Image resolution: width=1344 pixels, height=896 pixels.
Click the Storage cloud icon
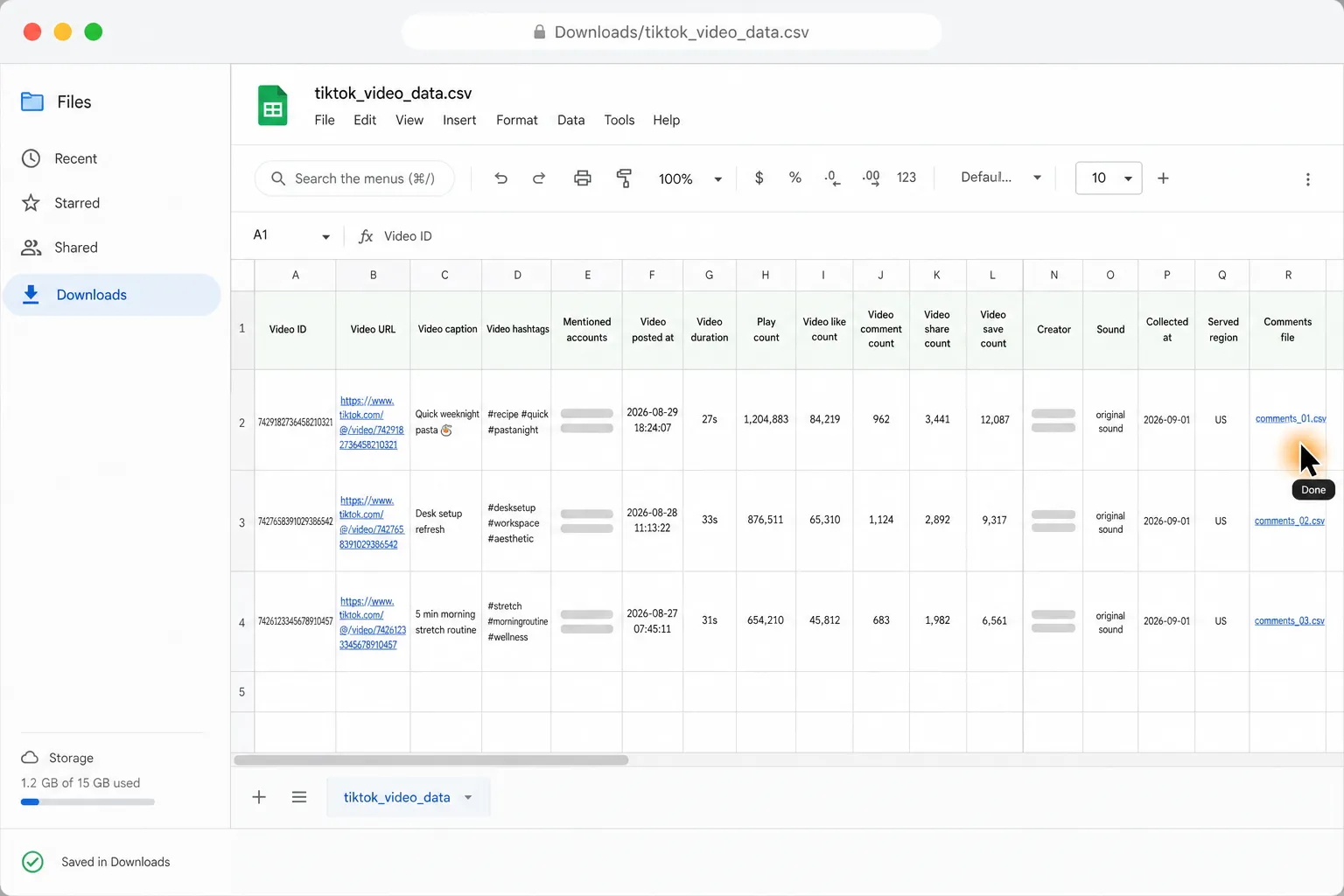coord(30,758)
